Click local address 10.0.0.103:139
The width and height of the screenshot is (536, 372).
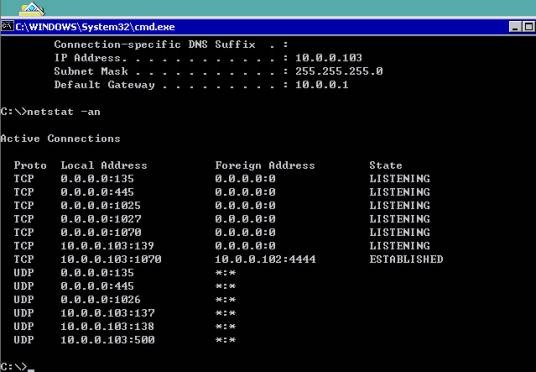pyautogui.click(x=107, y=246)
